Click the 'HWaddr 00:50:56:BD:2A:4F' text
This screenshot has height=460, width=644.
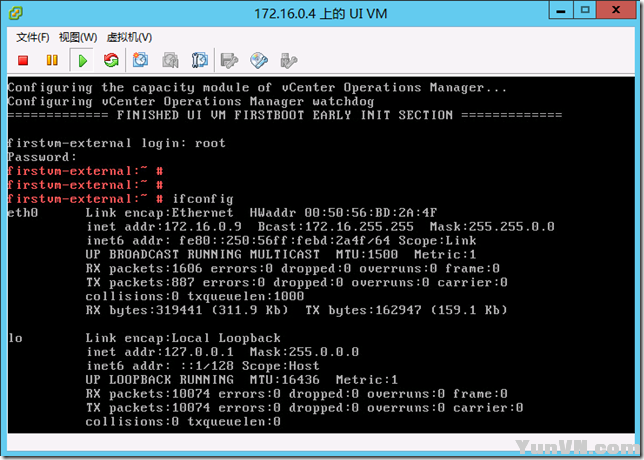[x=343, y=213]
